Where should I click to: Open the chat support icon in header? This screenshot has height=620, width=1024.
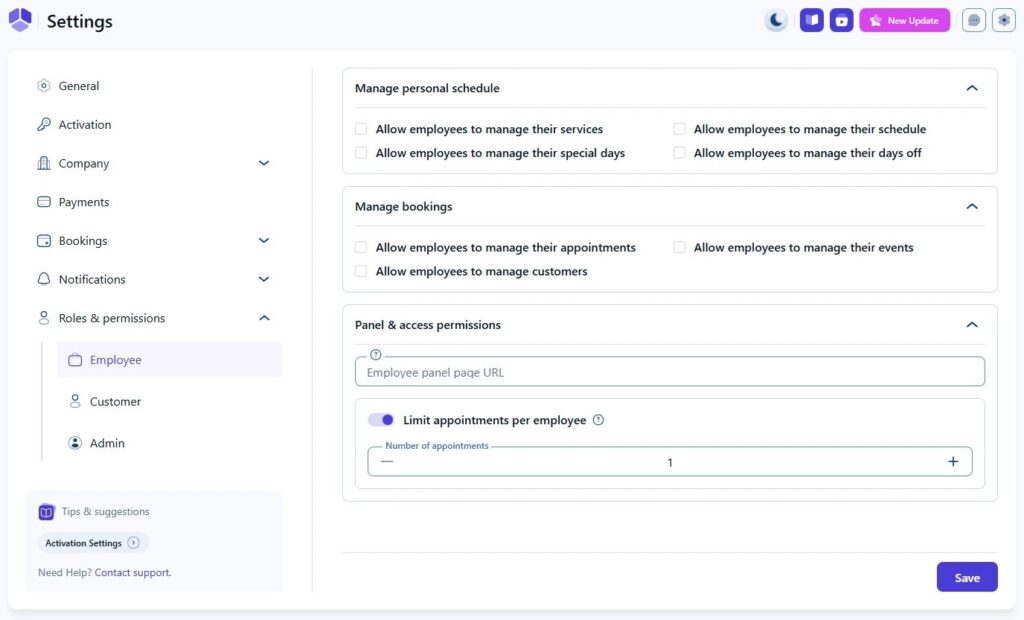click(974, 20)
